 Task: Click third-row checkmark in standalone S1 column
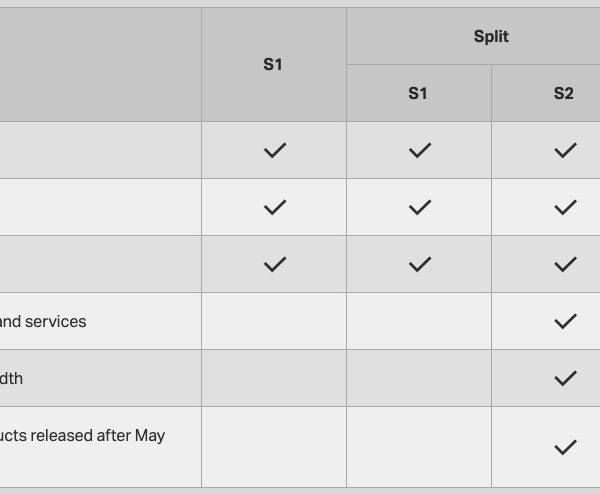tap(274, 265)
